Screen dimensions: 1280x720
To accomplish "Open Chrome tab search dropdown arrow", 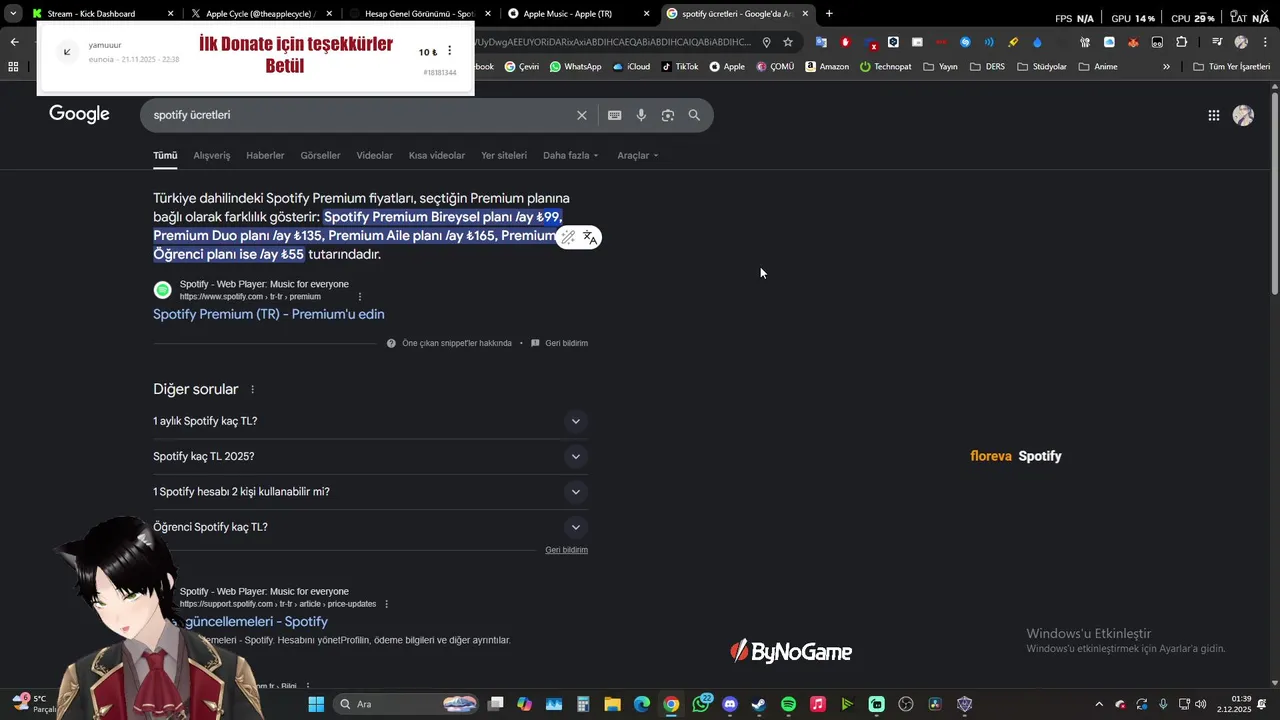I will (x=13, y=14).
